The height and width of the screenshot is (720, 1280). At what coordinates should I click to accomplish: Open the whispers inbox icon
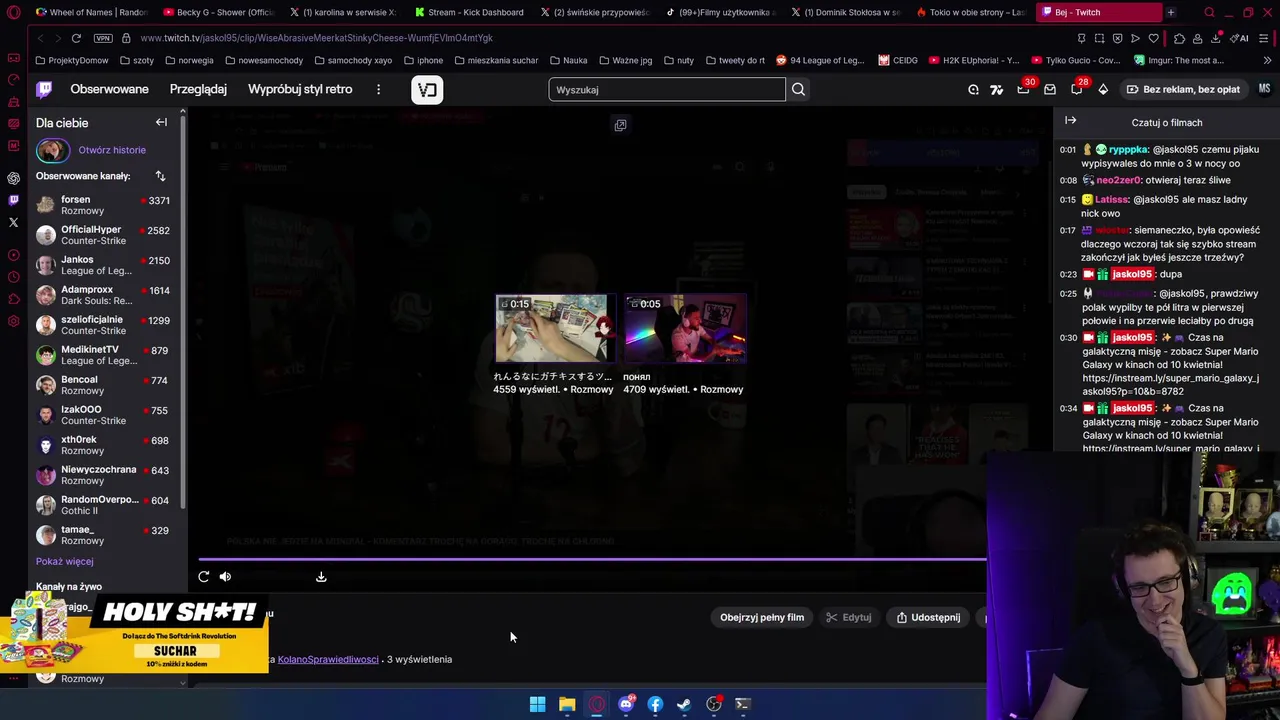click(x=1050, y=89)
